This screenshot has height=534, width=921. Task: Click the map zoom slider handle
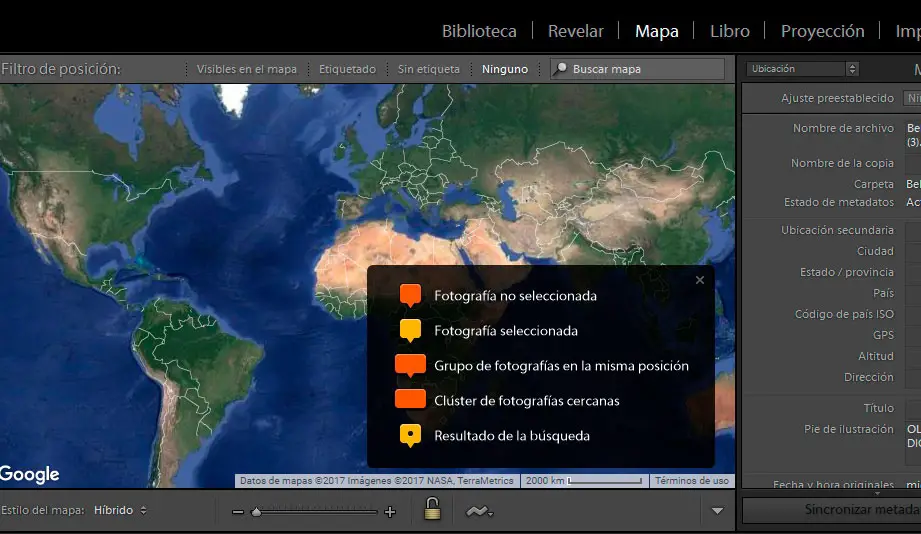(256, 512)
